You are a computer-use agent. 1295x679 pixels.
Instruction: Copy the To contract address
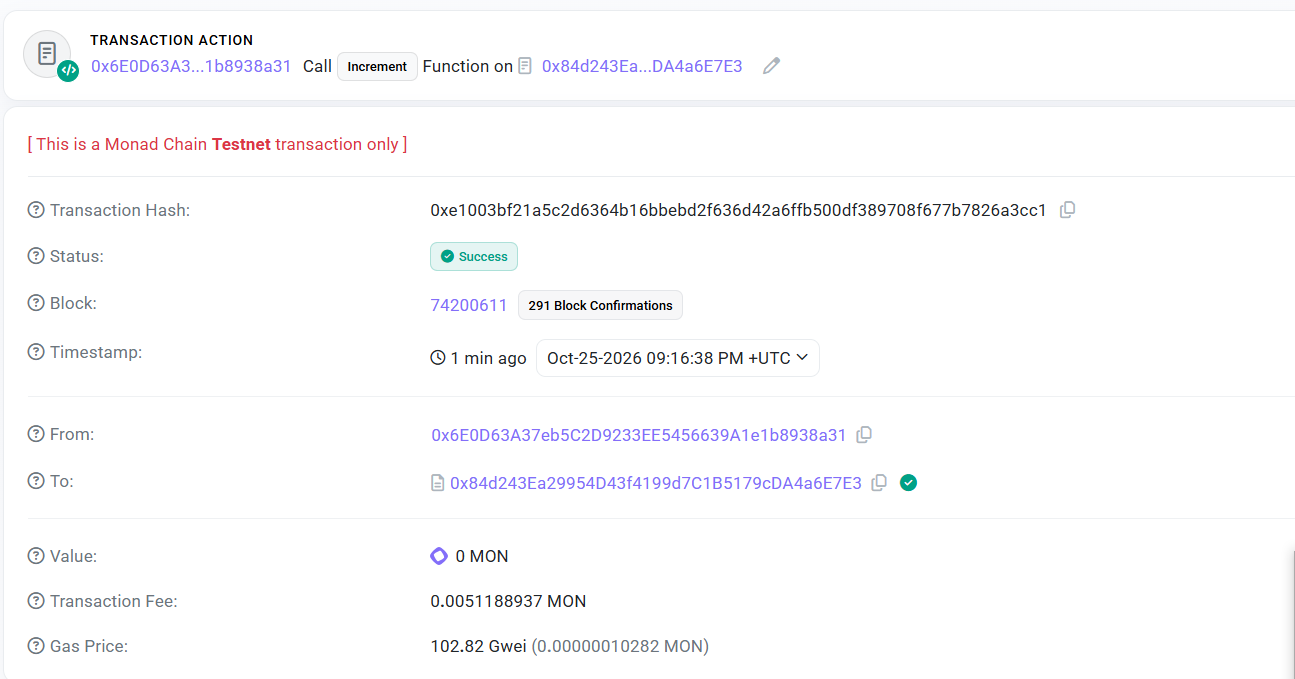[x=879, y=483]
